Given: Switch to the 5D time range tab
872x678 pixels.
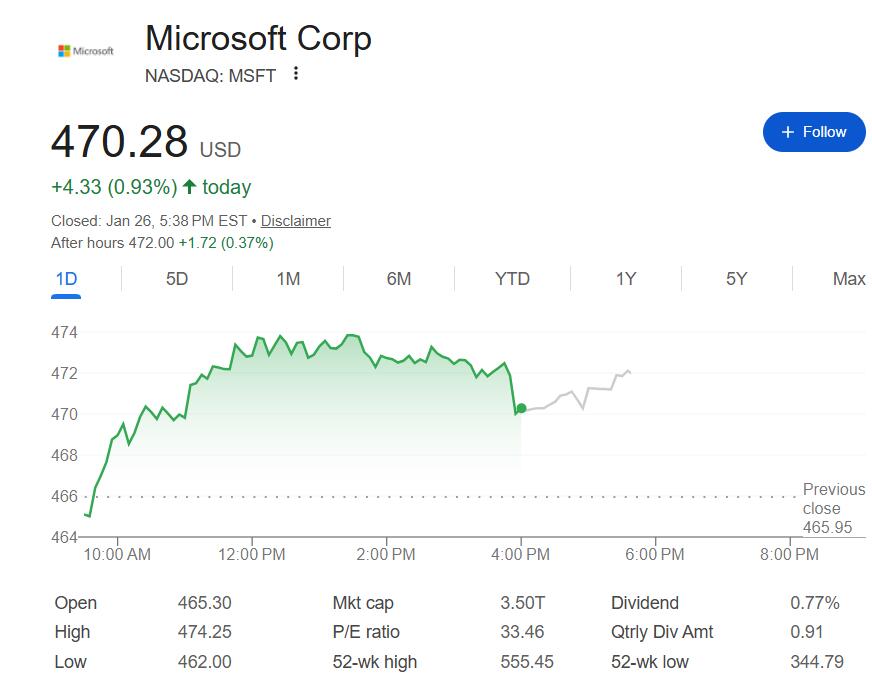Looking at the screenshot, I should coord(177,279).
